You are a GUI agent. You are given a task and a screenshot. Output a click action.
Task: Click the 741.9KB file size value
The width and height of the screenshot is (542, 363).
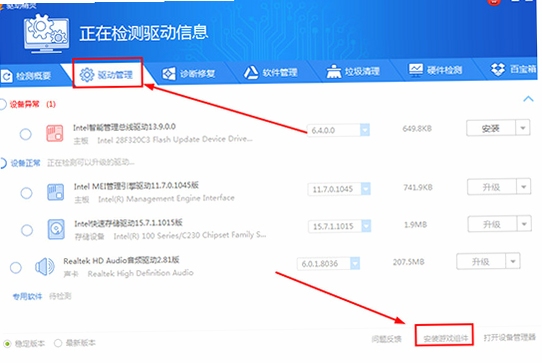[418, 188]
